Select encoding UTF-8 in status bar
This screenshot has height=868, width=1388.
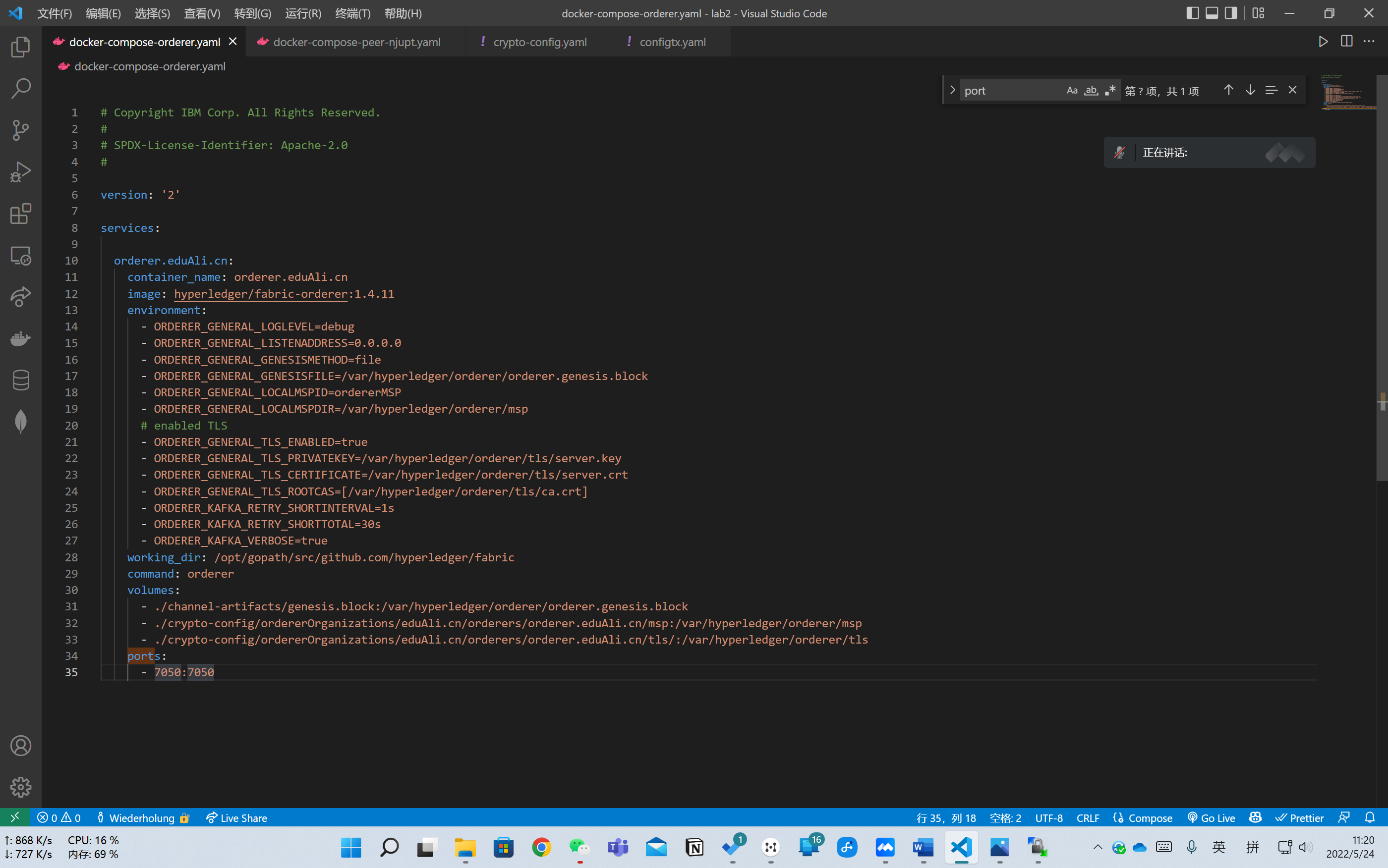[1048, 817]
